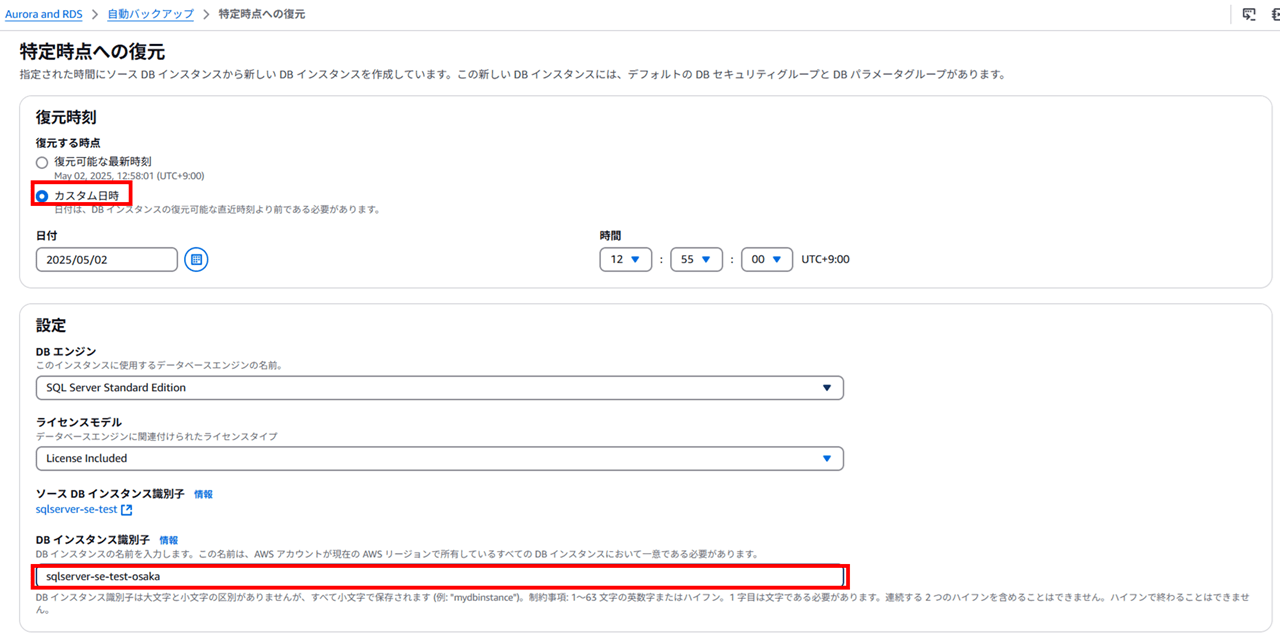The width and height of the screenshot is (1280, 635).
Task: Open the minute dropdown showing 55
Action: click(696, 259)
